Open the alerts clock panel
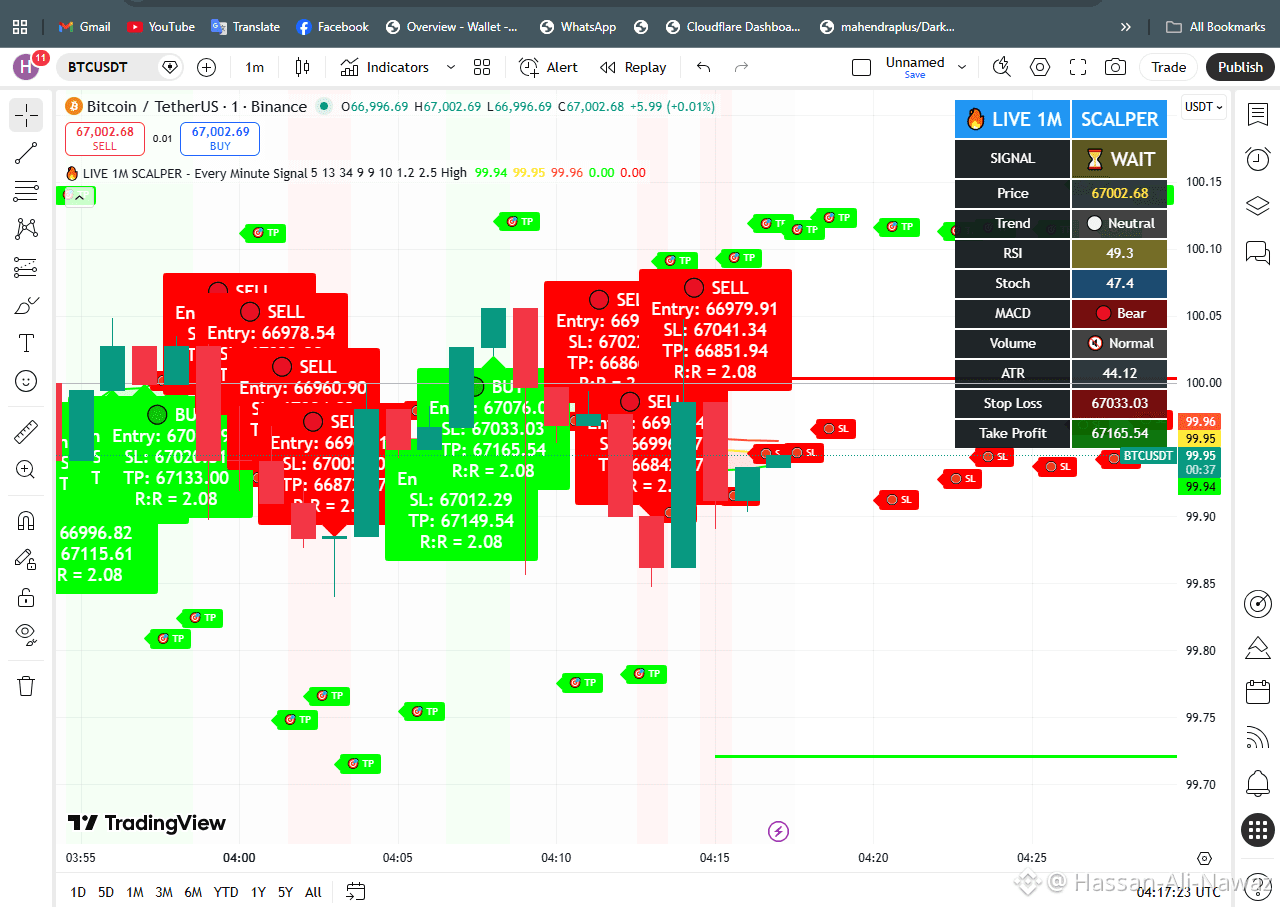Viewport: 1280px width, 907px height. pos(1257,159)
